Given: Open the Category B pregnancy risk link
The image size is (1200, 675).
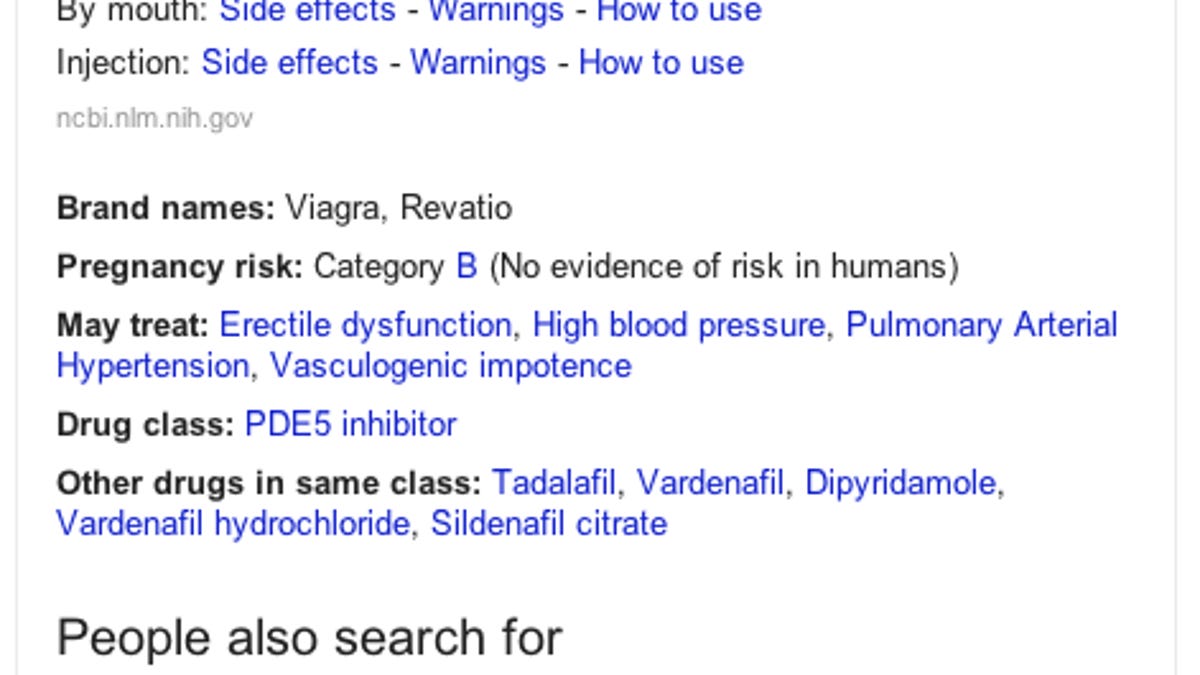Looking at the screenshot, I should coord(466,266).
